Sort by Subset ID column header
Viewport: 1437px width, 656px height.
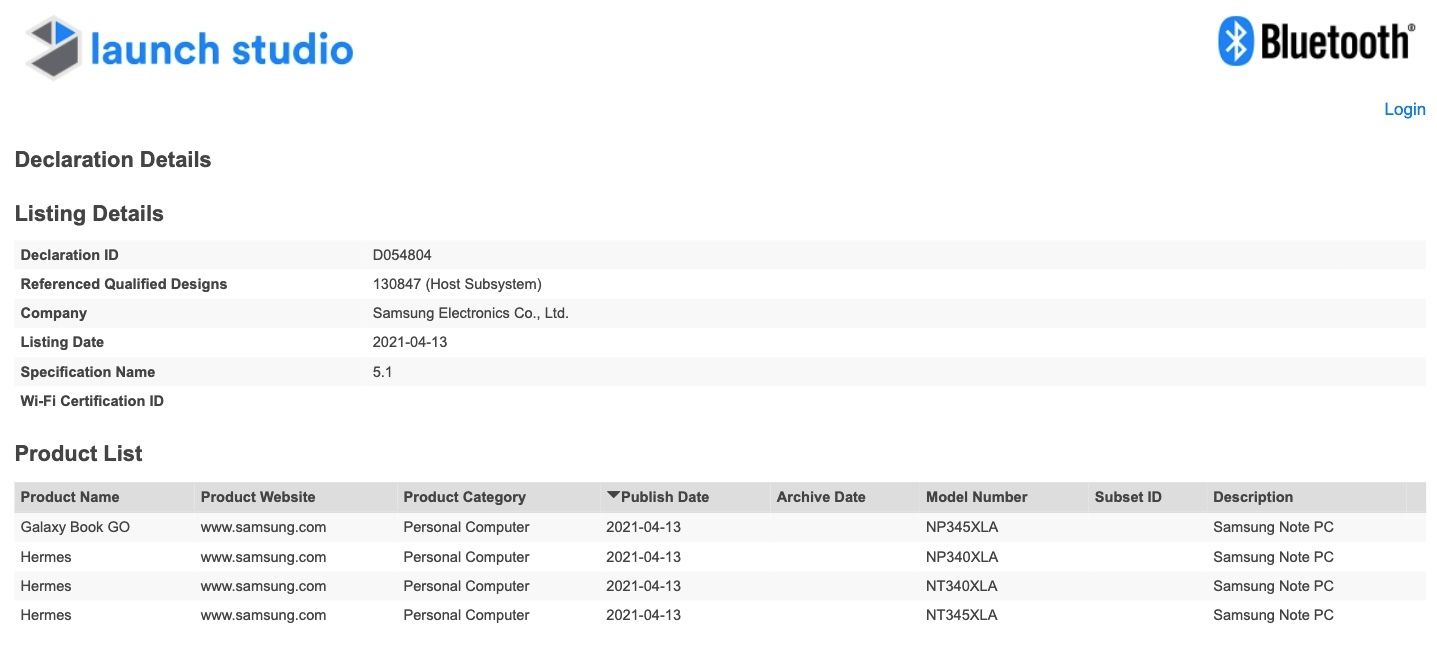[1128, 497]
